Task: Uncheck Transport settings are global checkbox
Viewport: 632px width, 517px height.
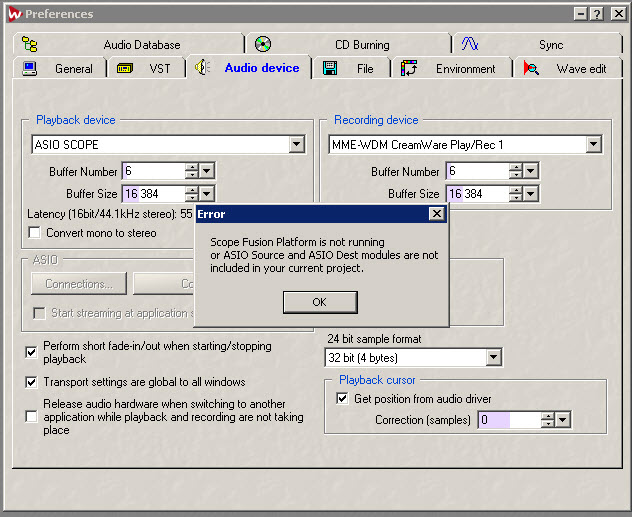Action: (x=32, y=382)
